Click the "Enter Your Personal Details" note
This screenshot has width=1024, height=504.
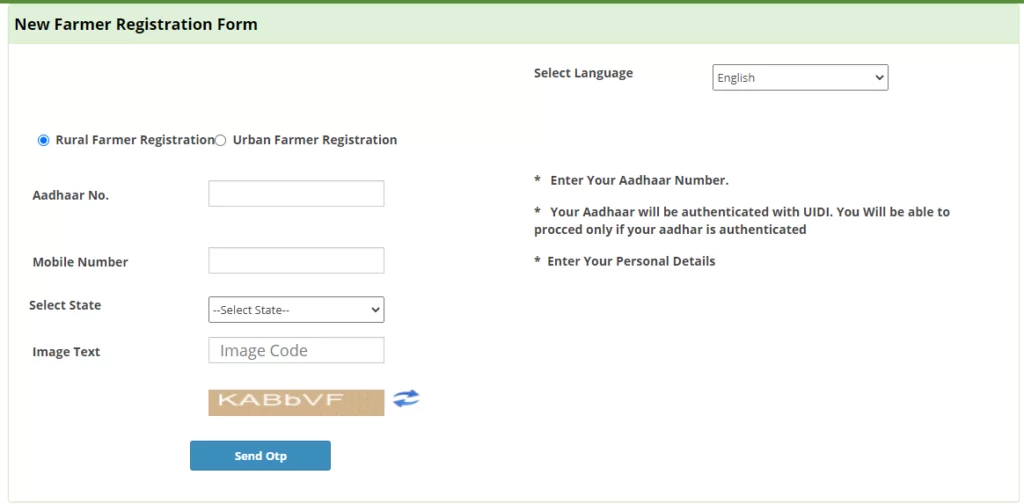pyautogui.click(x=631, y=261)
